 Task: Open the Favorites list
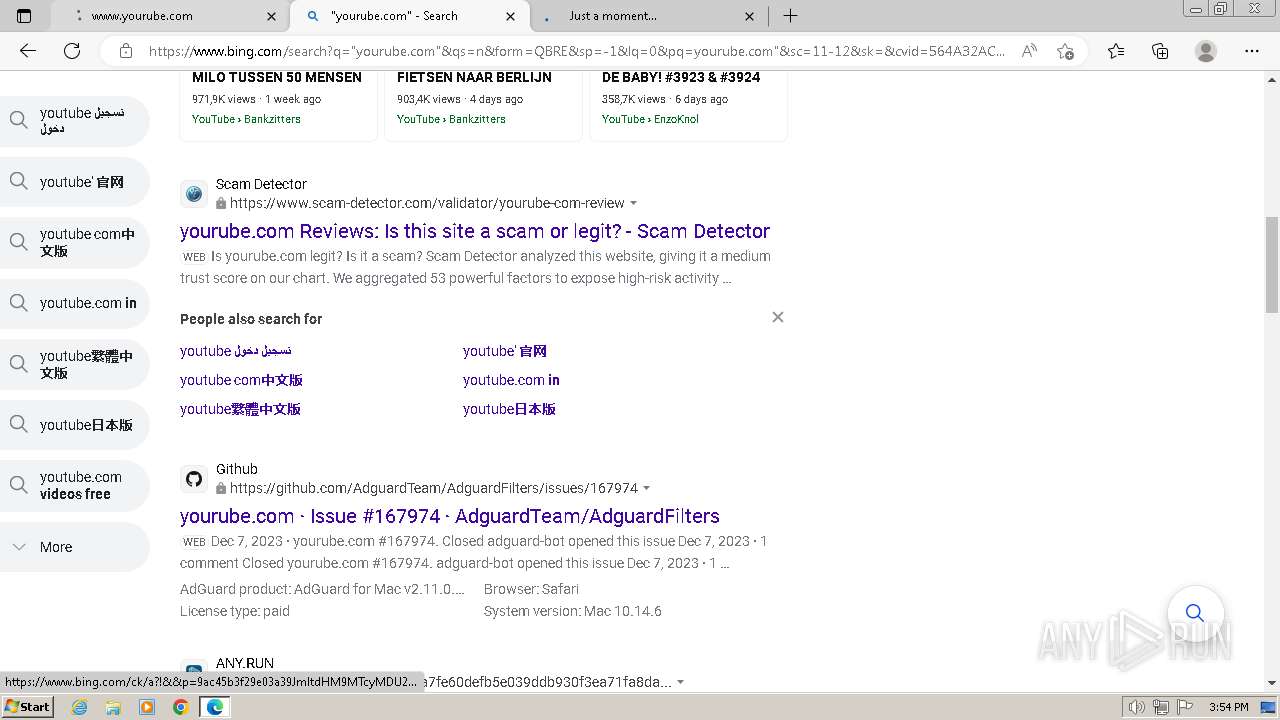tap(1116, 51)
